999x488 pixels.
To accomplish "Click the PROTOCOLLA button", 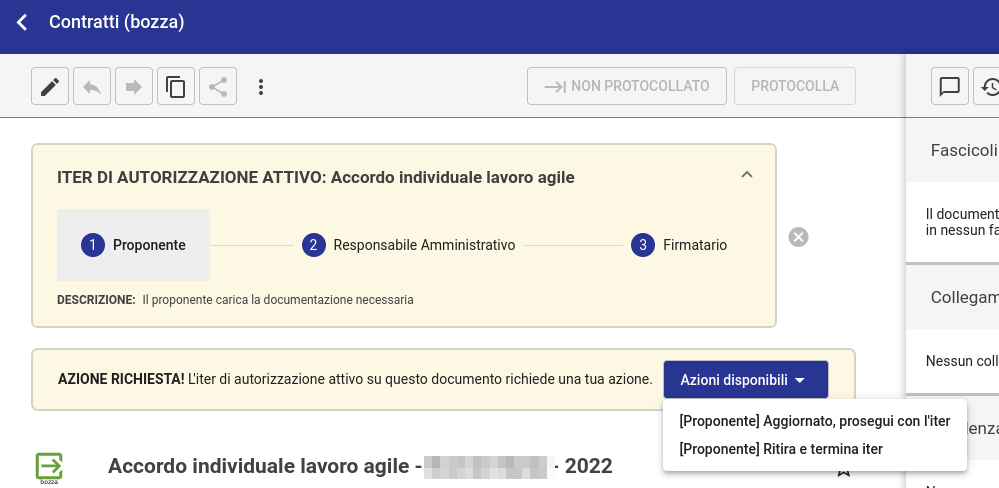I will [795, 86].
